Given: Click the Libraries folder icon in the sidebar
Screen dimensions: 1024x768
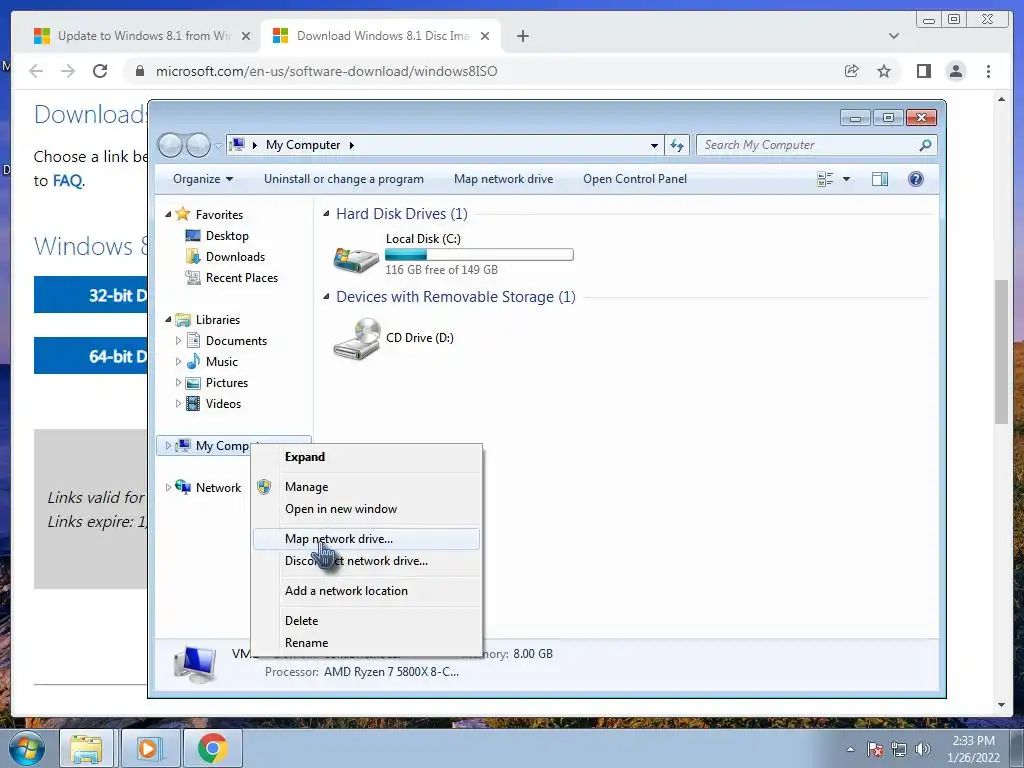Looking at the screenshot, I should (x=183, y=319).
